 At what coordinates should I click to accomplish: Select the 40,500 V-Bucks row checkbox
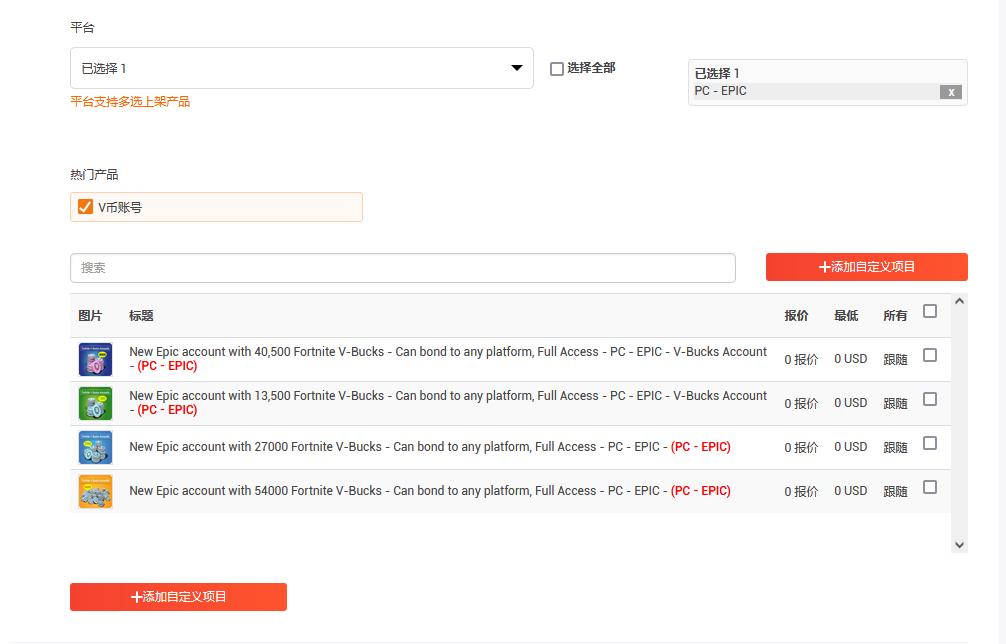pos(930,355)
